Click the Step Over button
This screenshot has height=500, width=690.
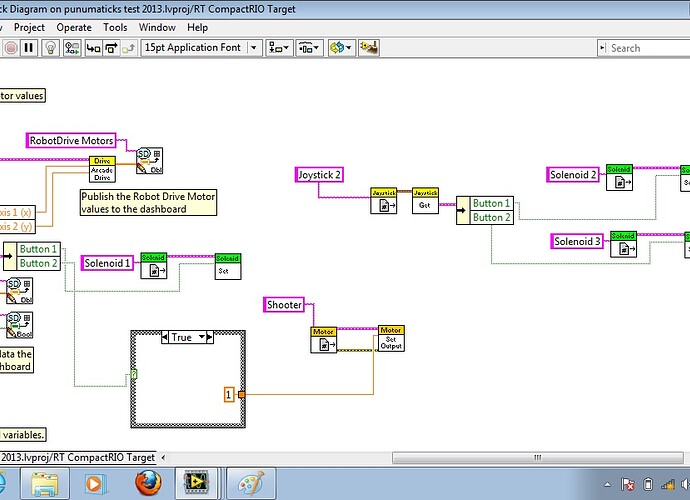coord(111,48)
